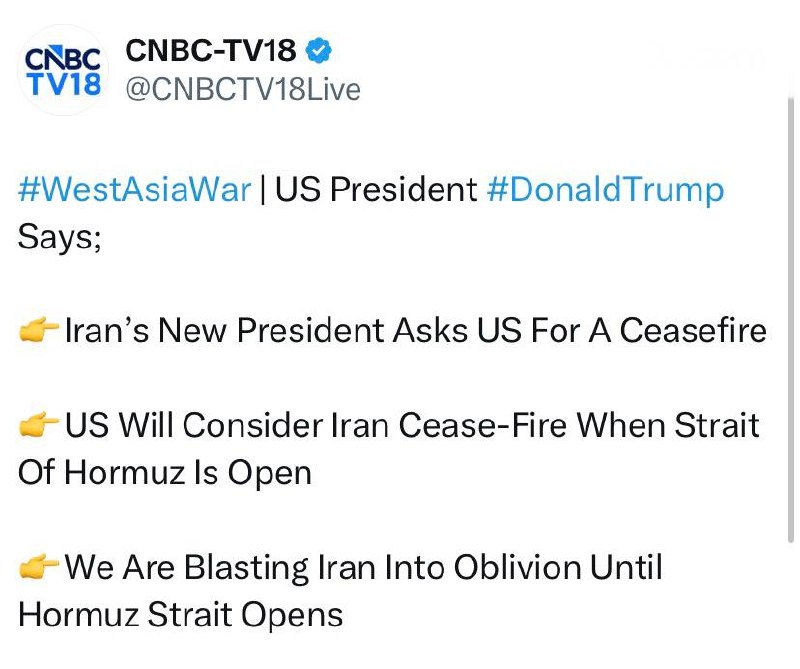800x669 pixels.
Task: Visit the @CNBCTV18Live handle
Action: point(242,89)
